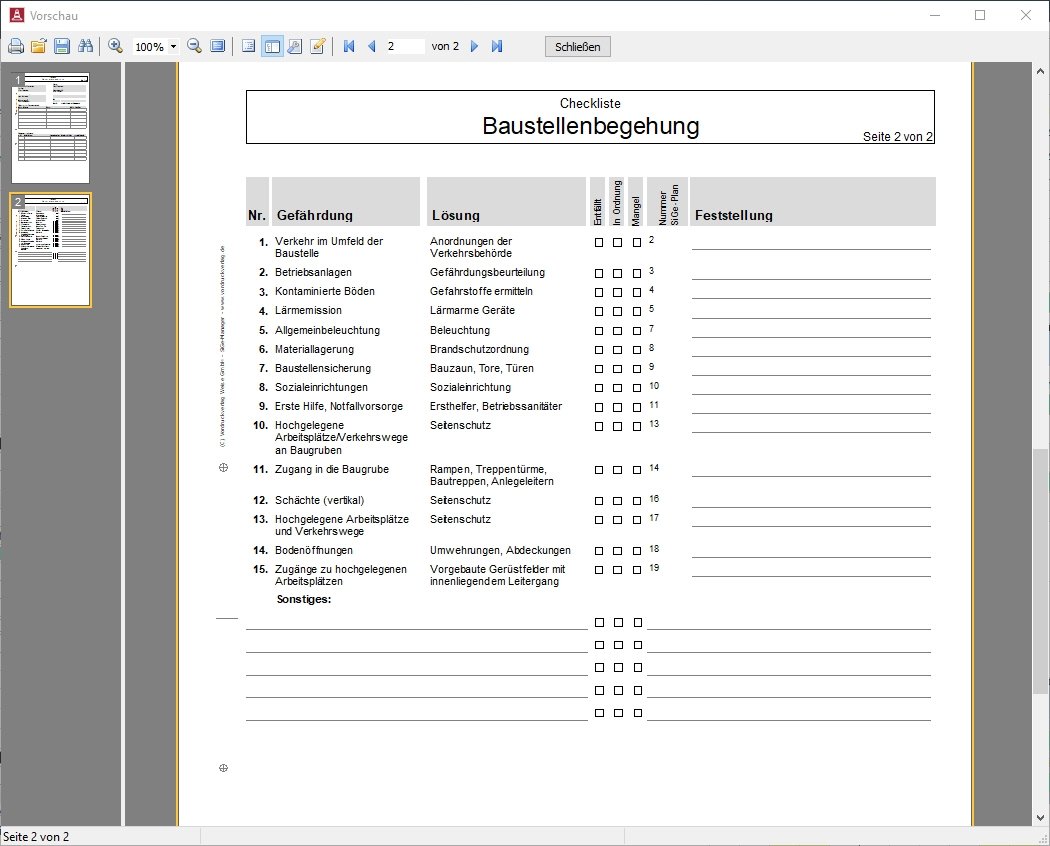Click the Baustellenbegehung title text

(x=591, y=126)
